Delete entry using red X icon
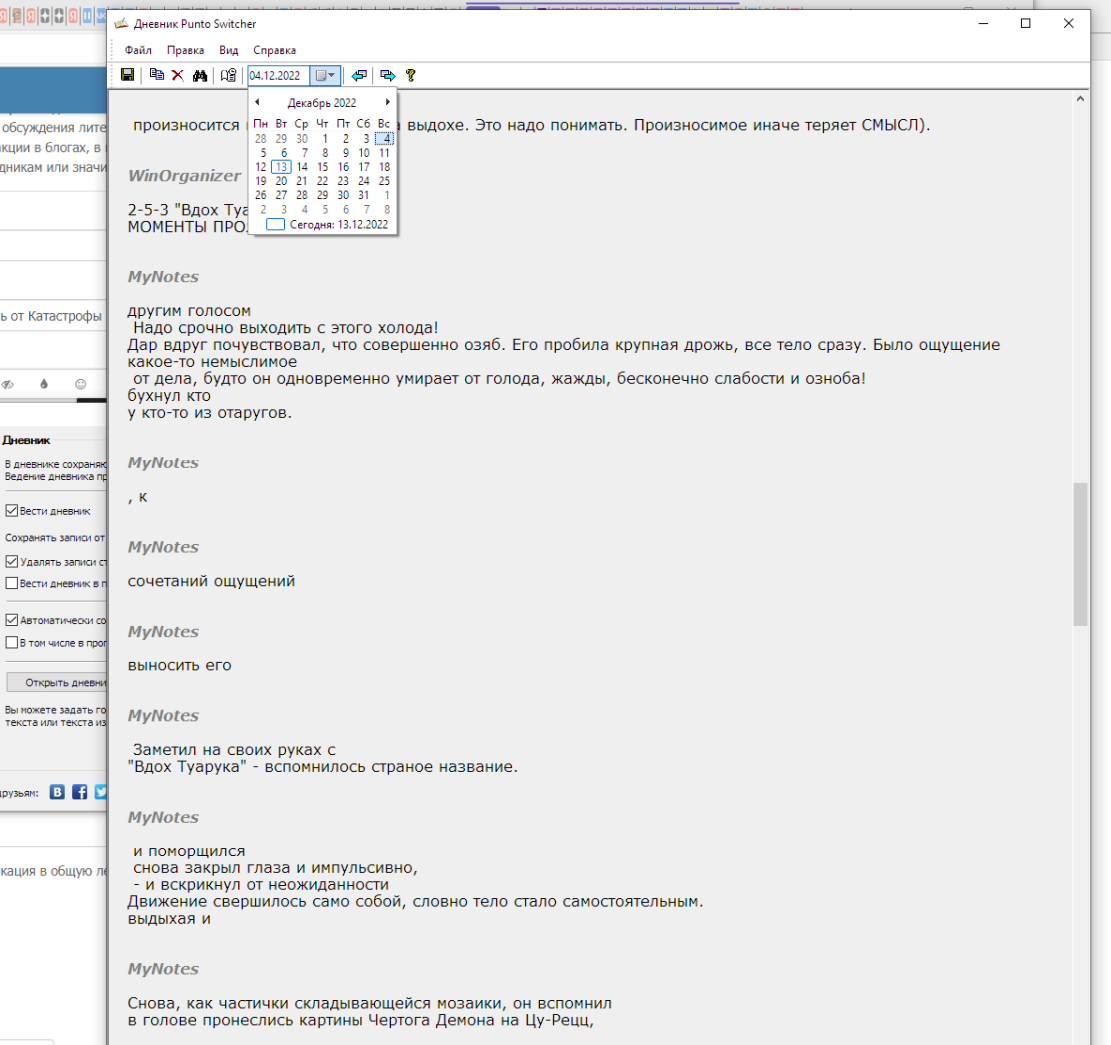Viewport: 1111px width, 1045px height. [x=177, y=75]
